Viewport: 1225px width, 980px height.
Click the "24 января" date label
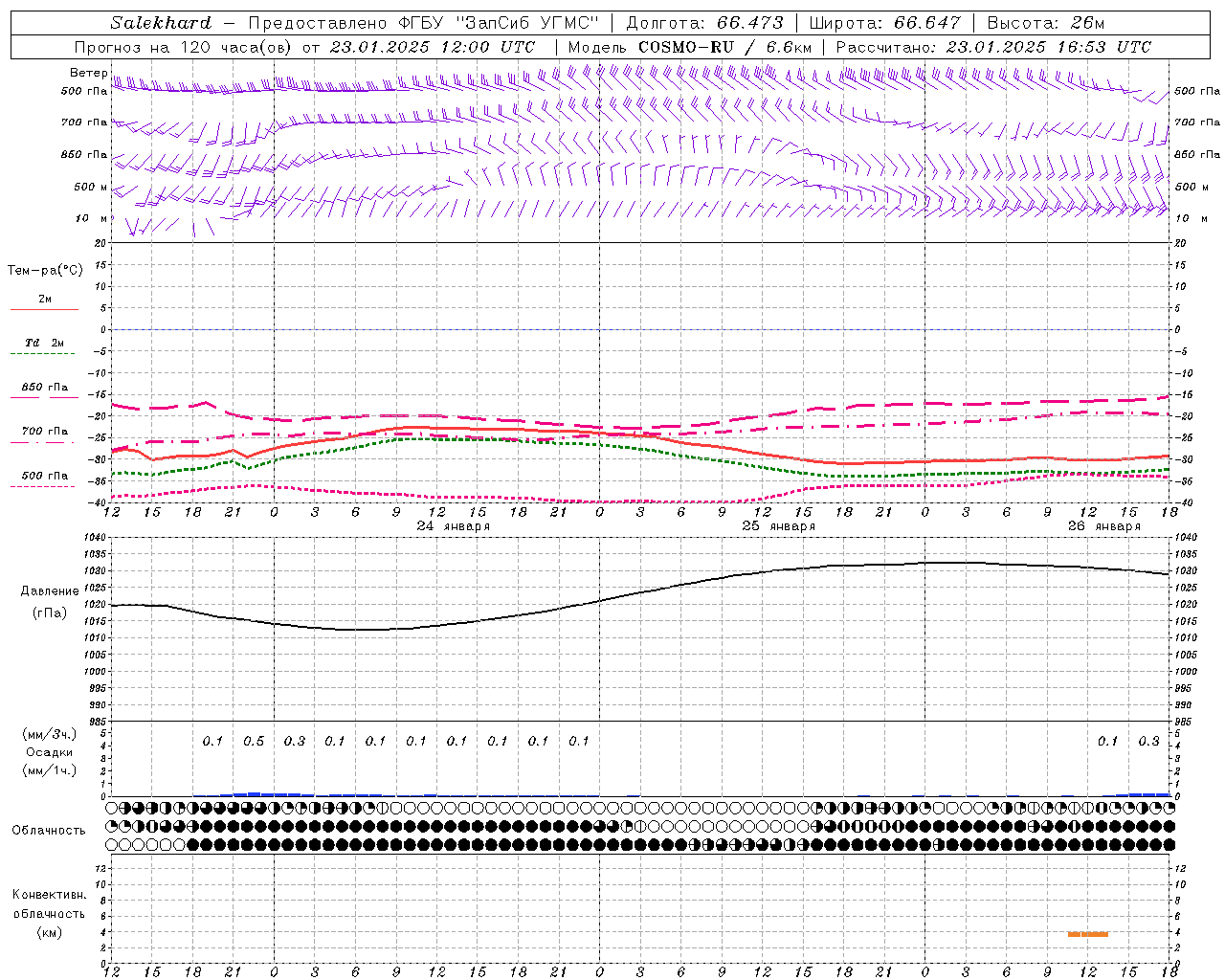coord(454,526)
